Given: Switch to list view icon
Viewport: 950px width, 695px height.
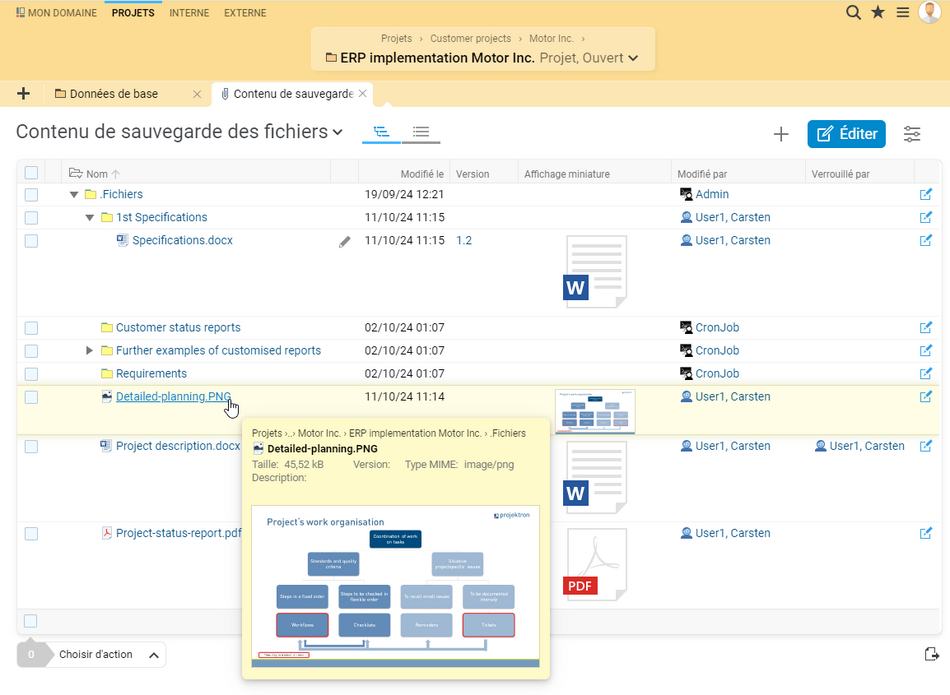Looking at the screenshot, I should click(x=421, y=132).
